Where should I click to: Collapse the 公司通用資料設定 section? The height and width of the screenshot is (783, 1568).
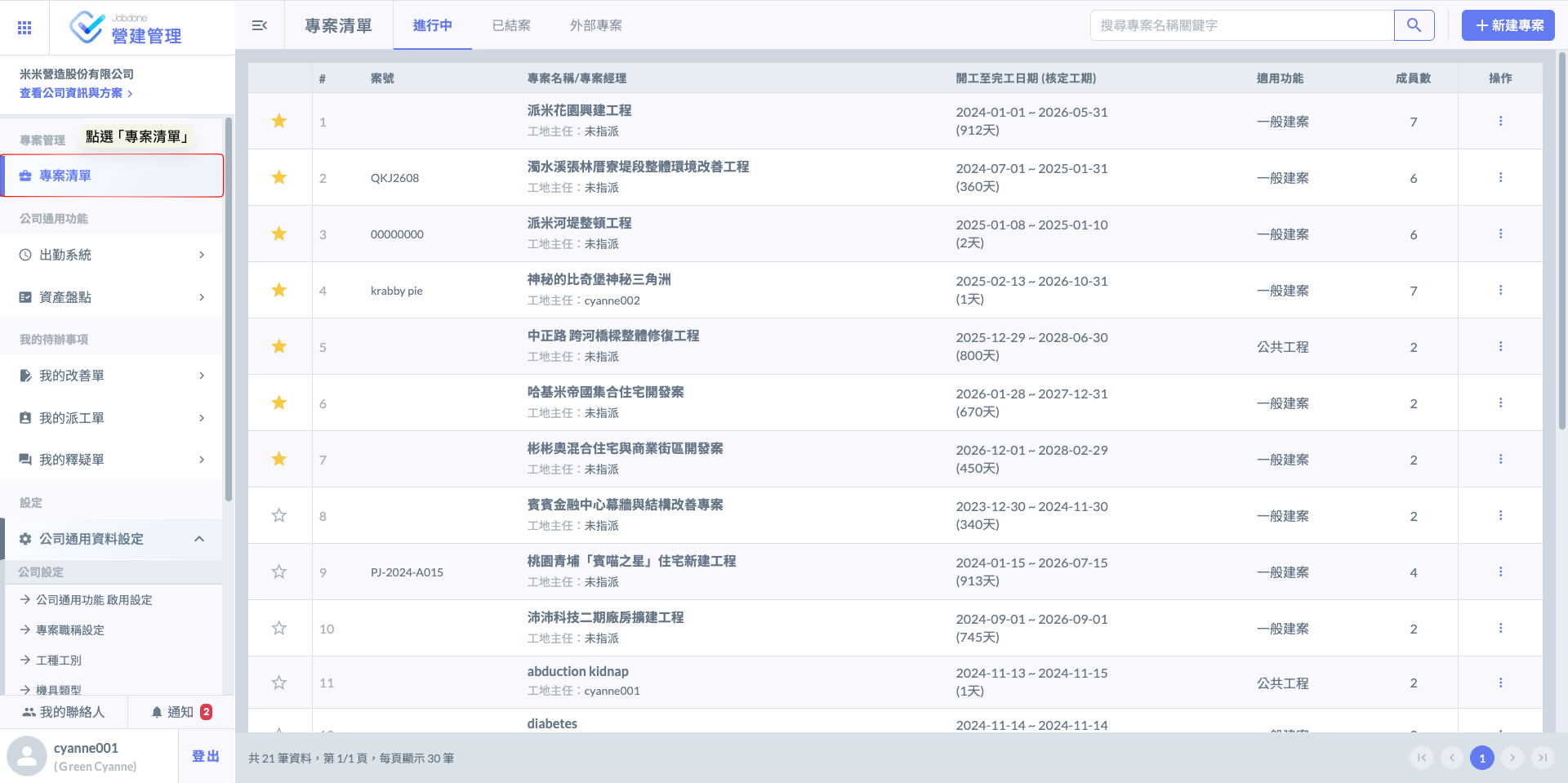pyautogui.click(x=198, y=539)
